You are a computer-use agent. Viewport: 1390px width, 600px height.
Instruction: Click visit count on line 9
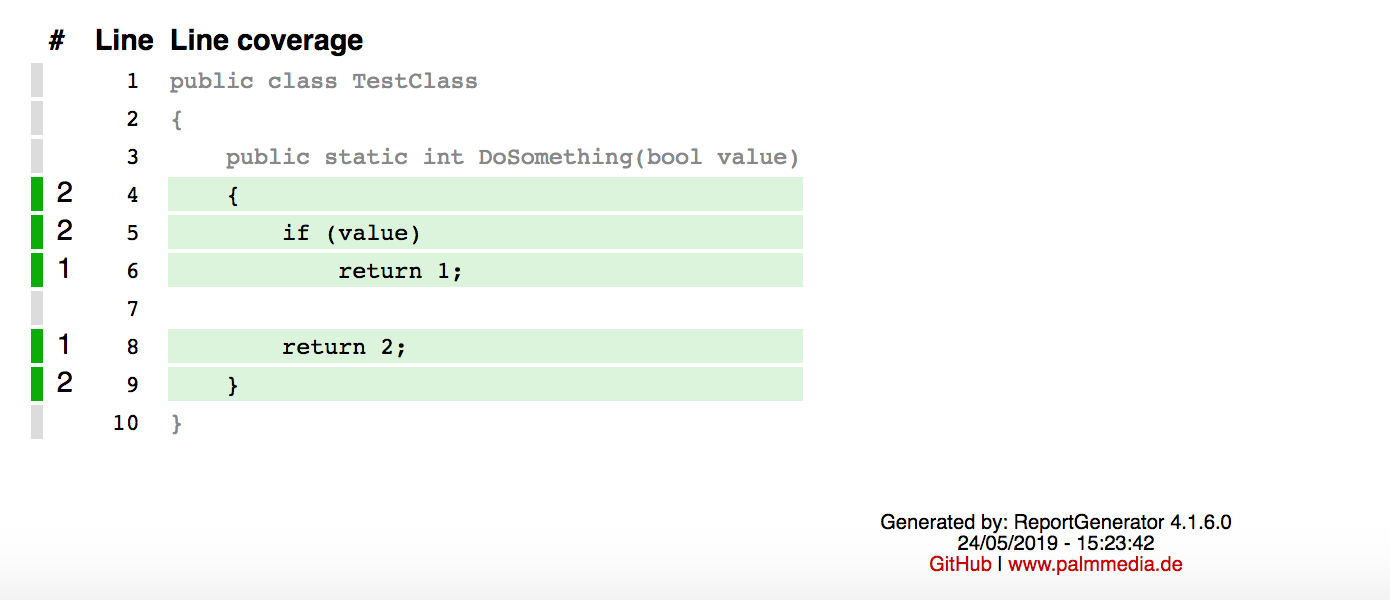coord(64,383)
